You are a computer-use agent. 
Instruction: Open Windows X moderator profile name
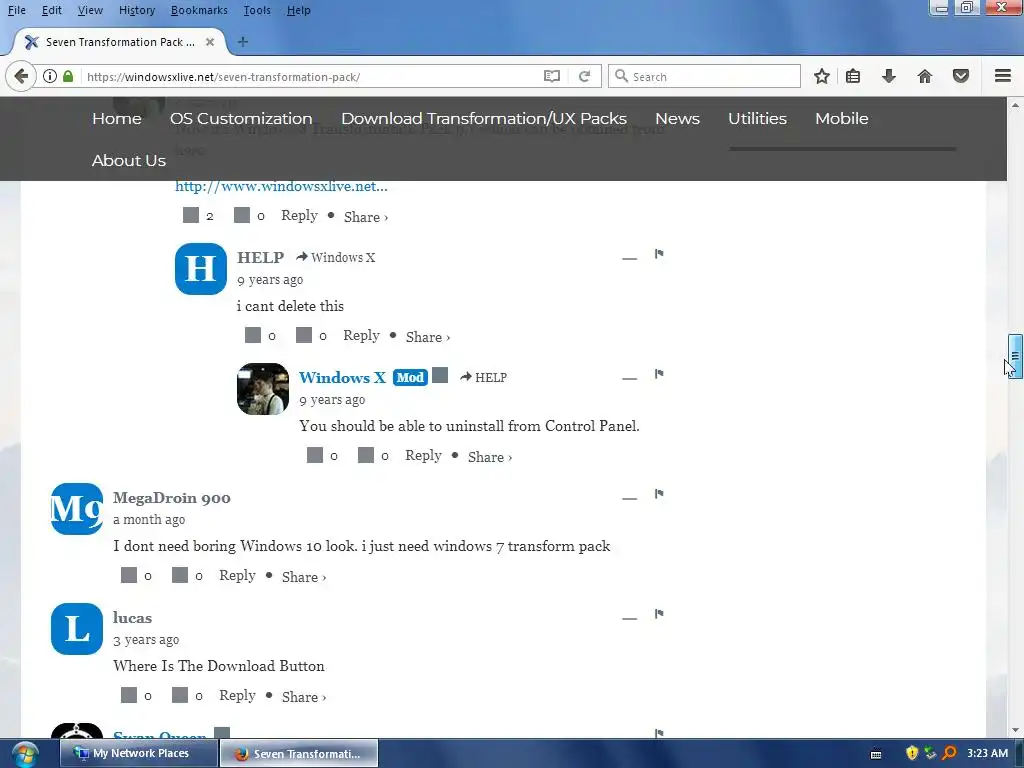[x=342, y=377]
